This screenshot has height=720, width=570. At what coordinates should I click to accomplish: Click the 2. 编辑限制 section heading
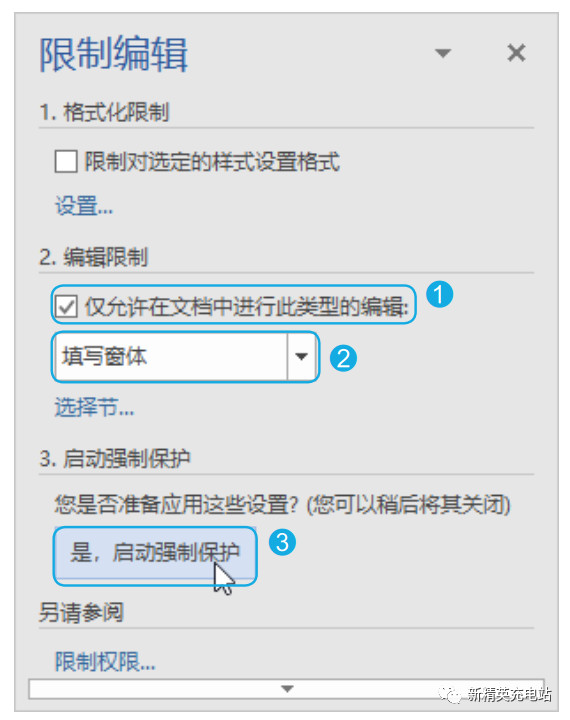[x=94, y=257]
